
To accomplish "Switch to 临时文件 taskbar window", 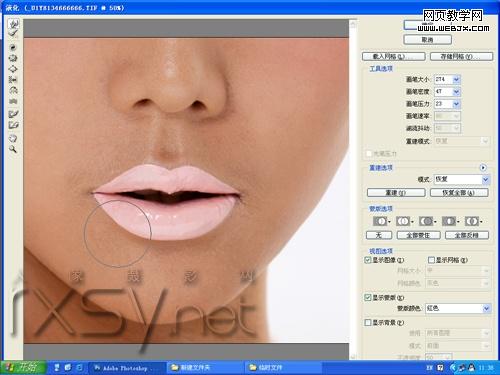I will pos(283,368).
